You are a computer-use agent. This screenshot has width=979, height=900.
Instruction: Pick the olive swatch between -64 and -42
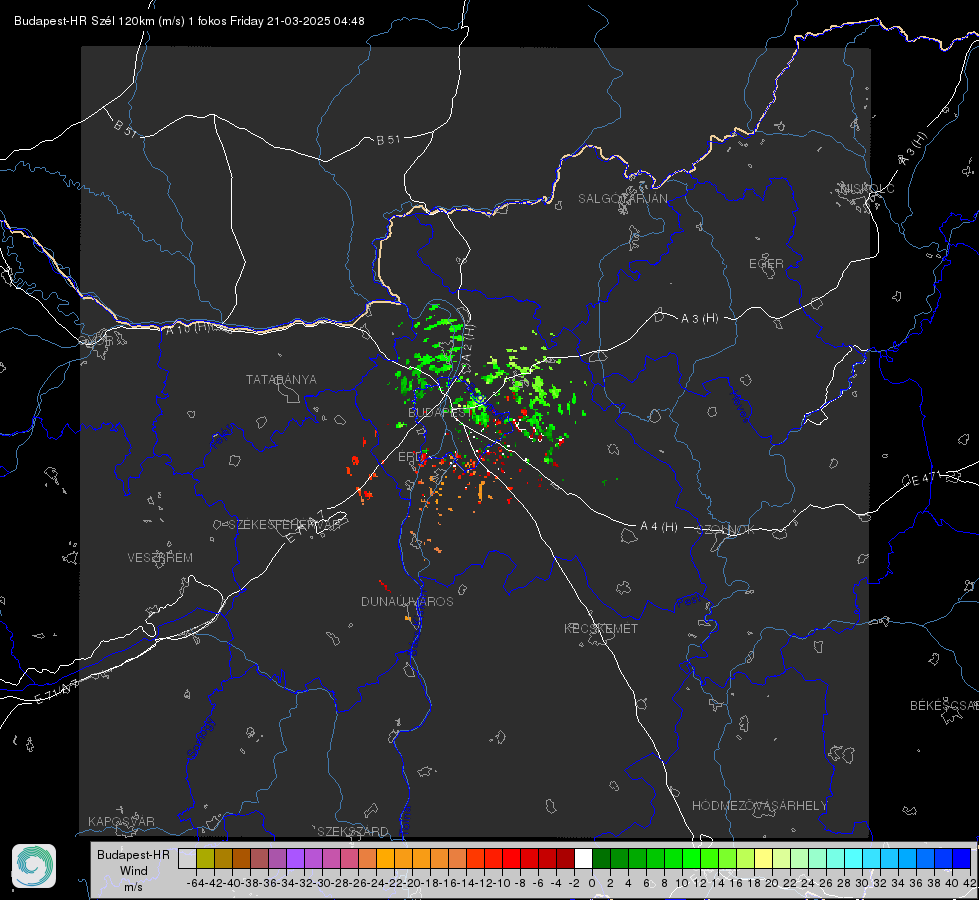205,858
